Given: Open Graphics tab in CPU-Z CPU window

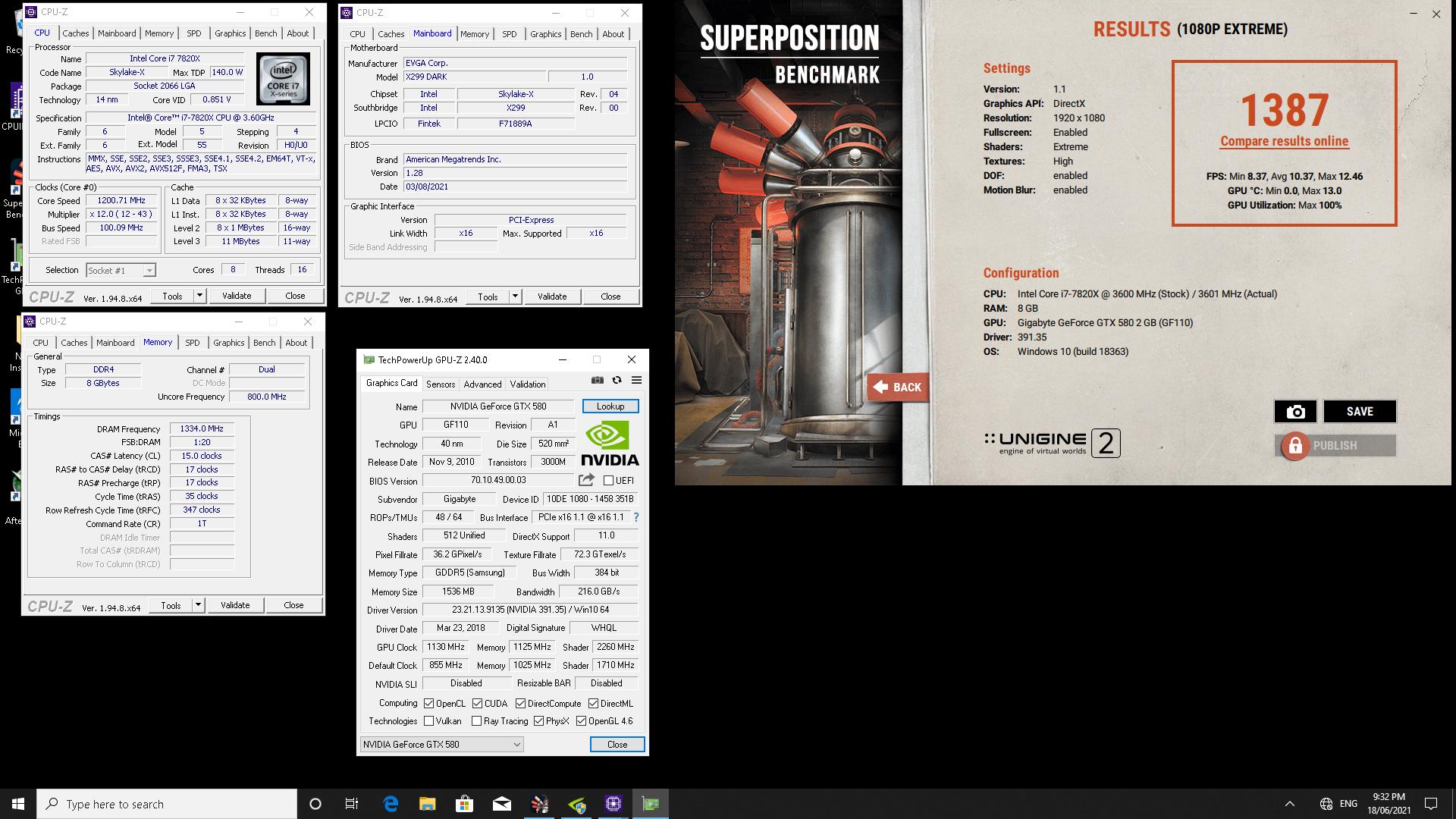Looking at the screenshot, I should coord(231,33).
